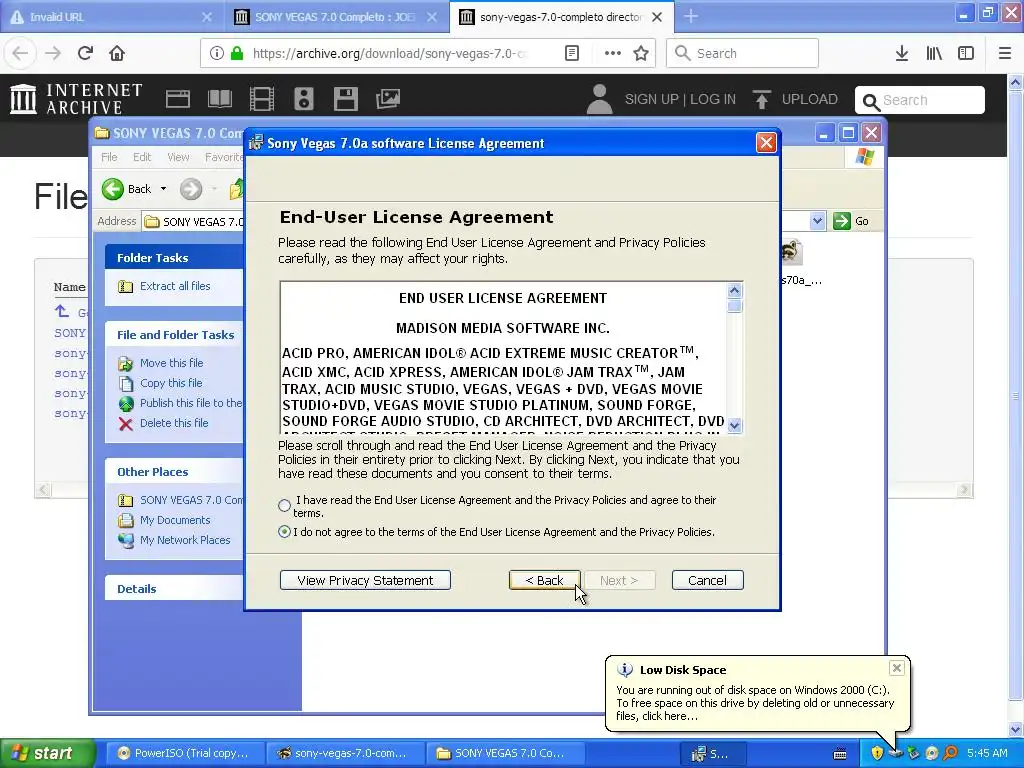Open the File menu in Explorer
This screenshot has width=1024, height=768.
(109, 157)
